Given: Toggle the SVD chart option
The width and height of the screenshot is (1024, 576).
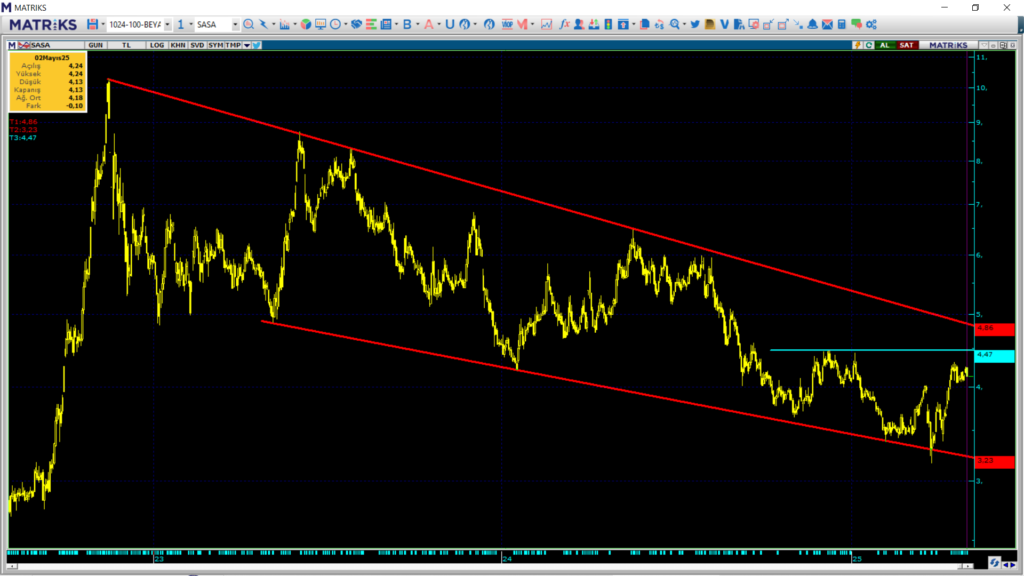Looking at the screenshot, I should 196,45.
